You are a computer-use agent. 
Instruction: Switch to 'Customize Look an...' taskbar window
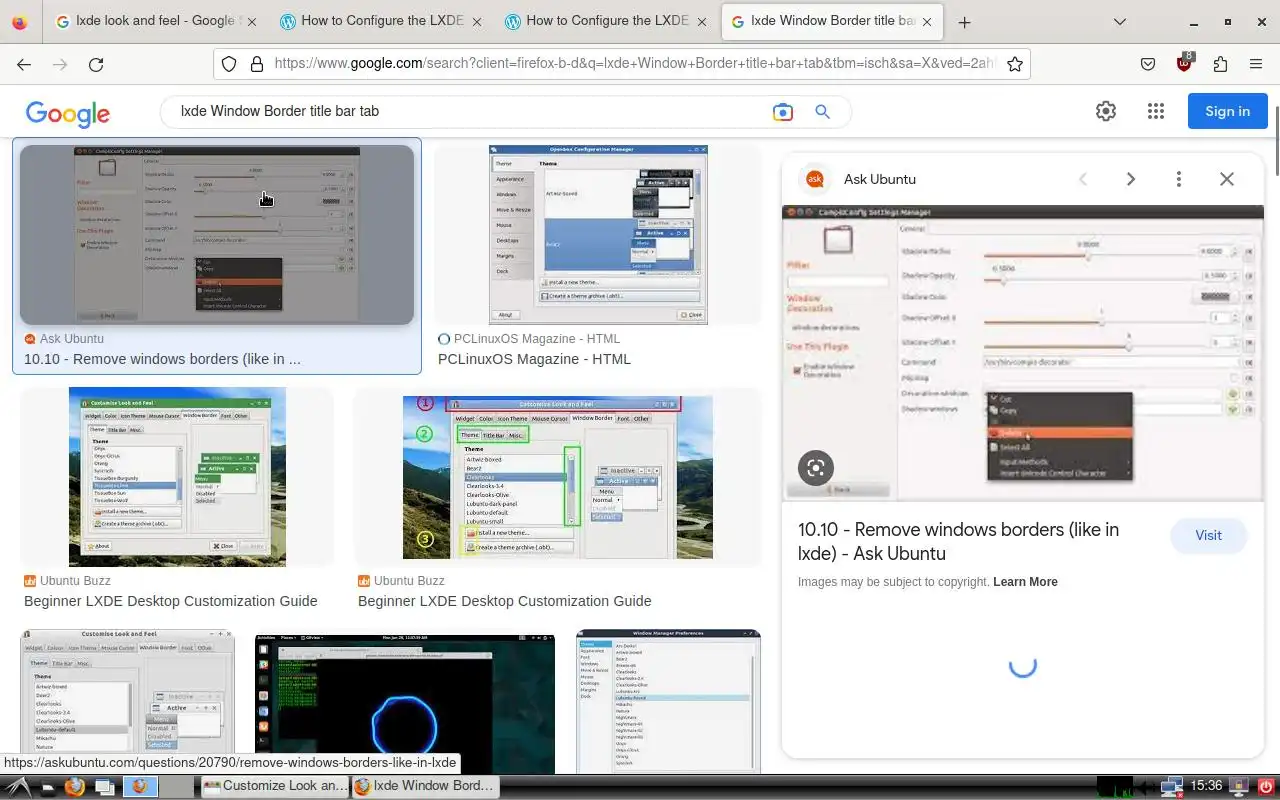tap(275, 787)
